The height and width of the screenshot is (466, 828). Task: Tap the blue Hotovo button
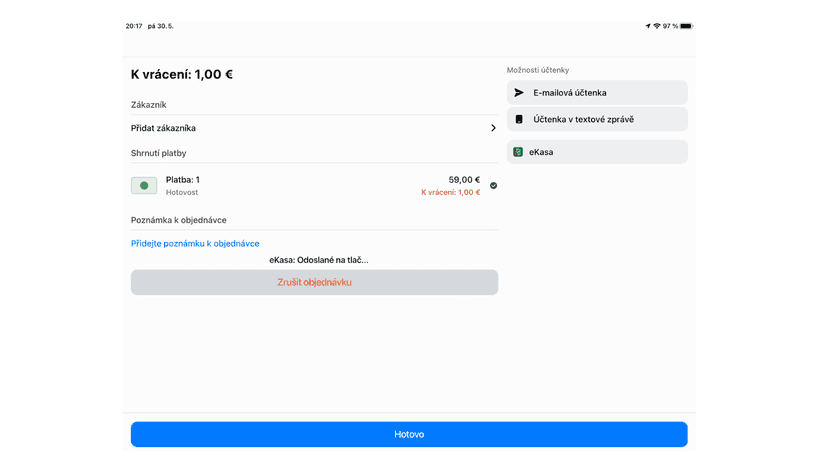[x=409, y=434]
